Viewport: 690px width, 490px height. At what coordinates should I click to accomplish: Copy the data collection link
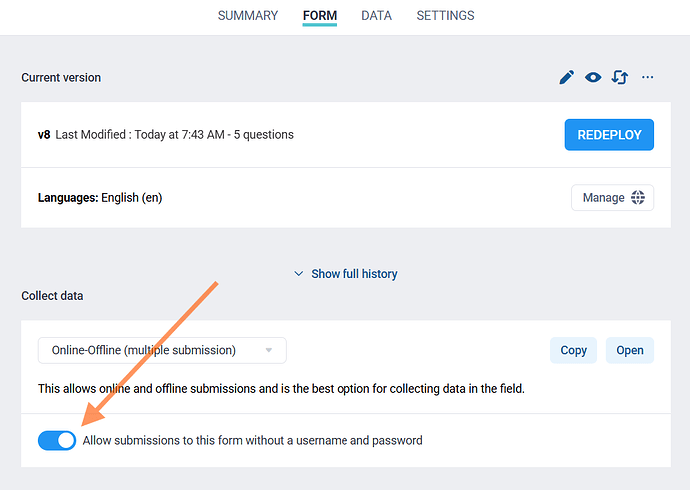click(573, 350)
